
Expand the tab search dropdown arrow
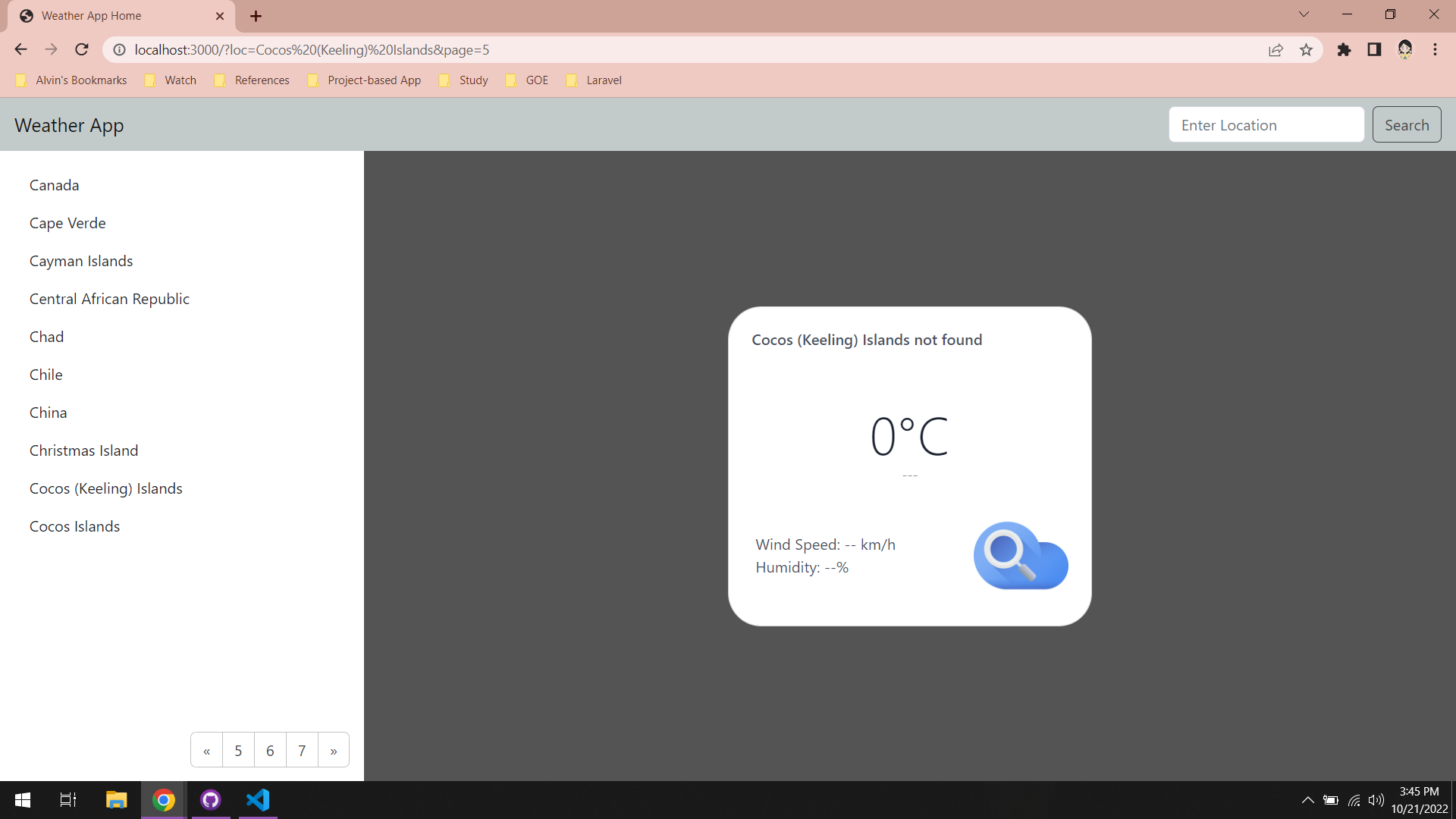[1304, 14]
